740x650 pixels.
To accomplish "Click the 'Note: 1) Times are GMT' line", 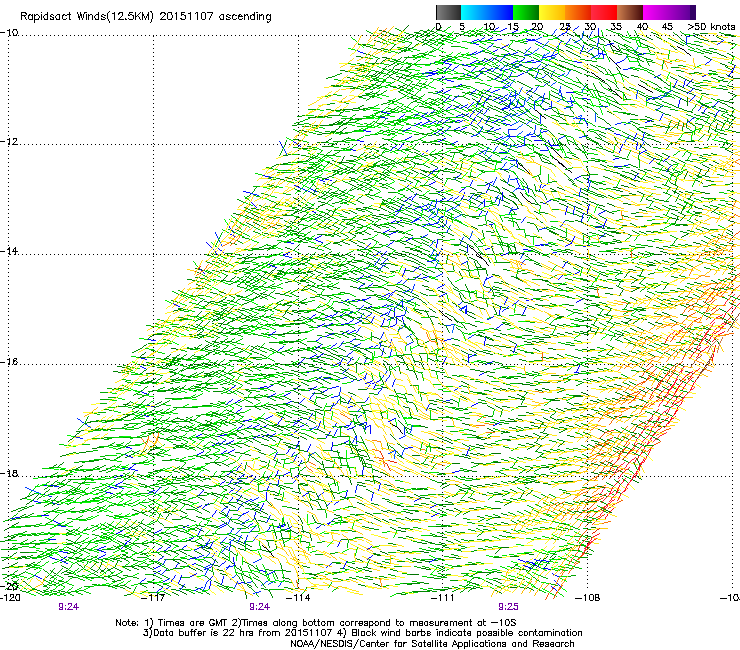I will tap(316, 623).
